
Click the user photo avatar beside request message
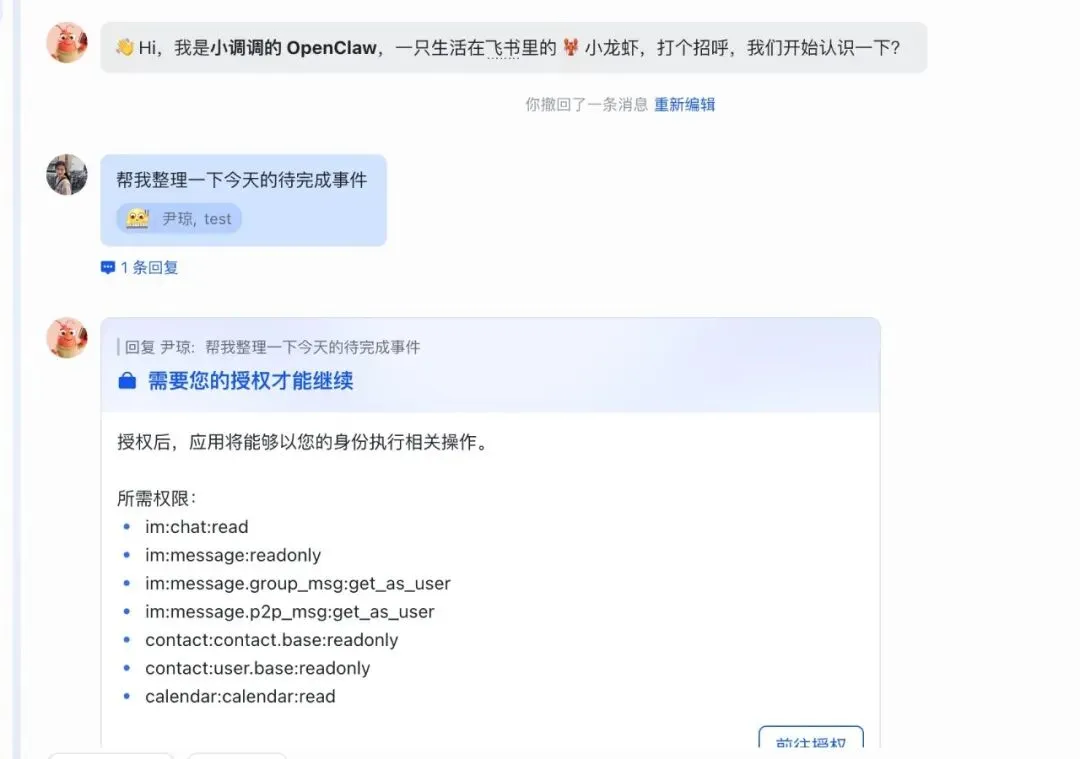point(67,174)
